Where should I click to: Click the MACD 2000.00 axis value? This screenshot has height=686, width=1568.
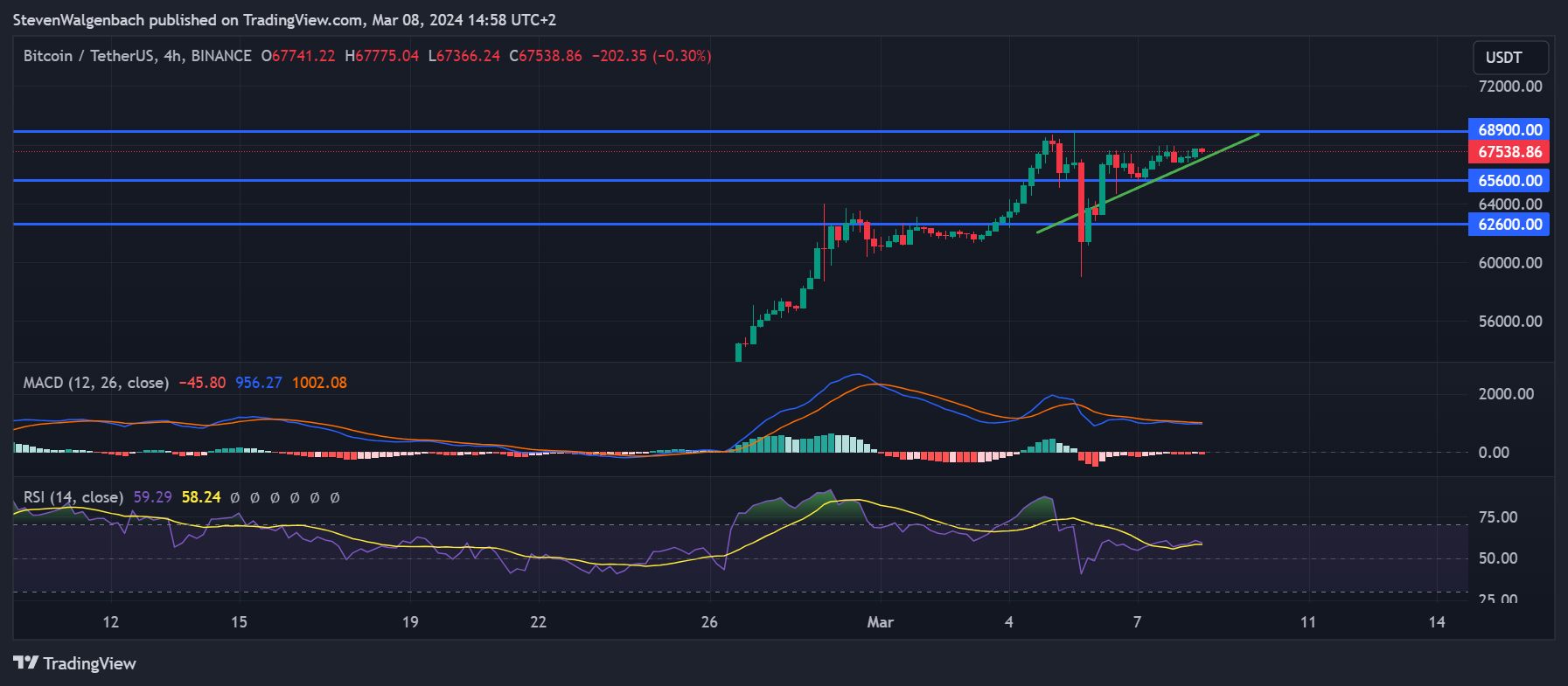click(1506, 394)
